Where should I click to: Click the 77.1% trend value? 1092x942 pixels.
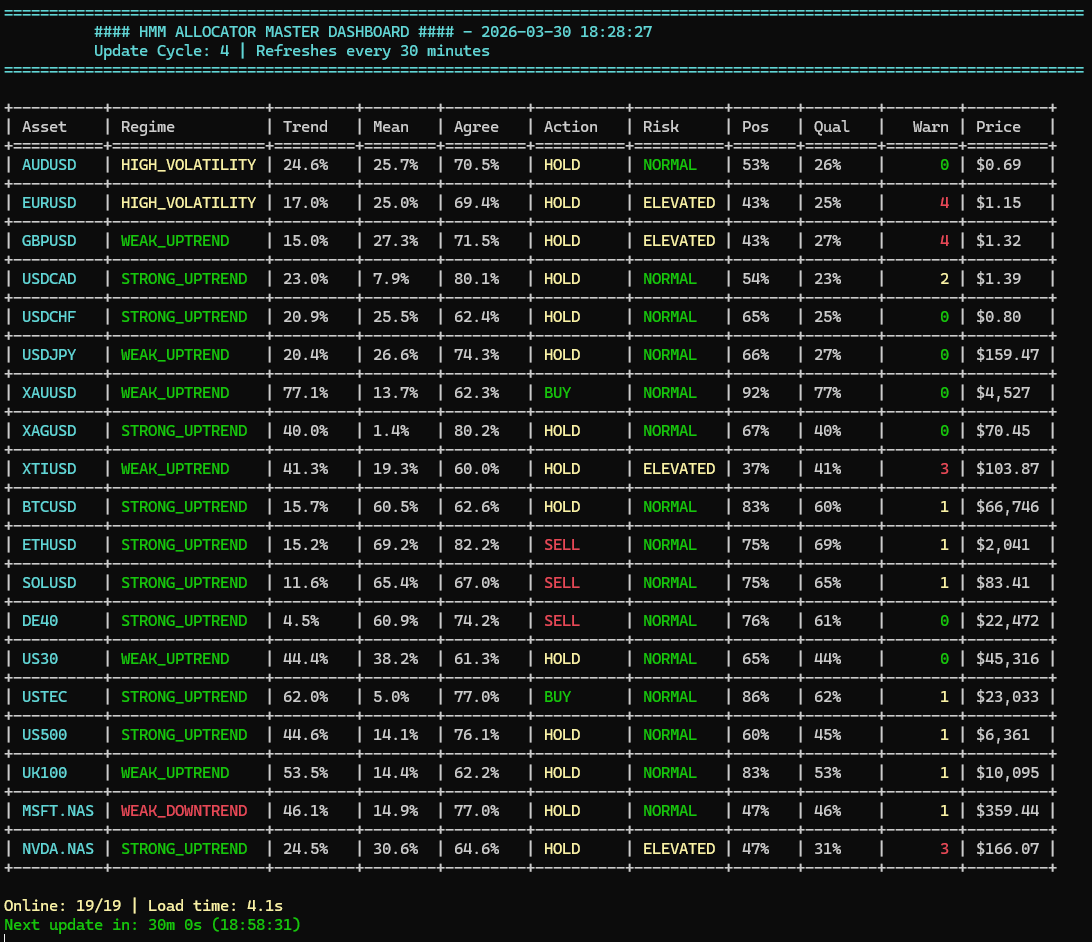click(x=305, y=393)
